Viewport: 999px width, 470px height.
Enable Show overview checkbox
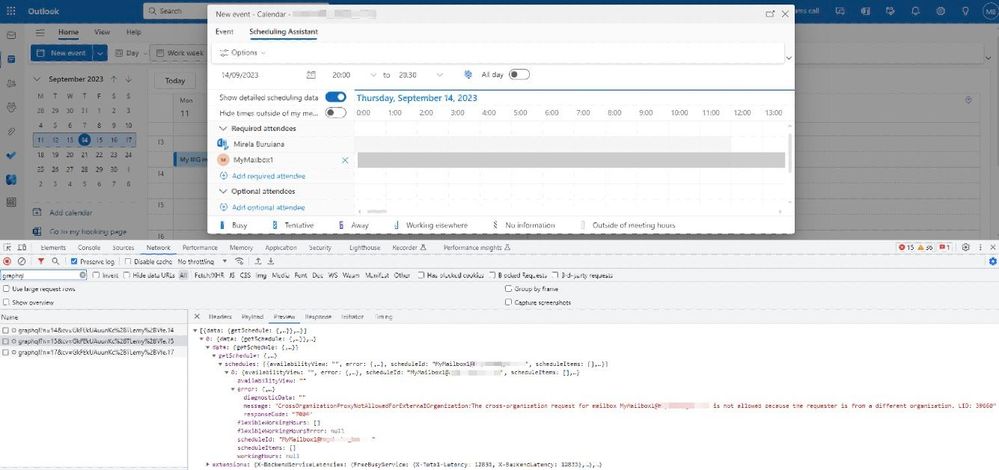pos(6,303)
